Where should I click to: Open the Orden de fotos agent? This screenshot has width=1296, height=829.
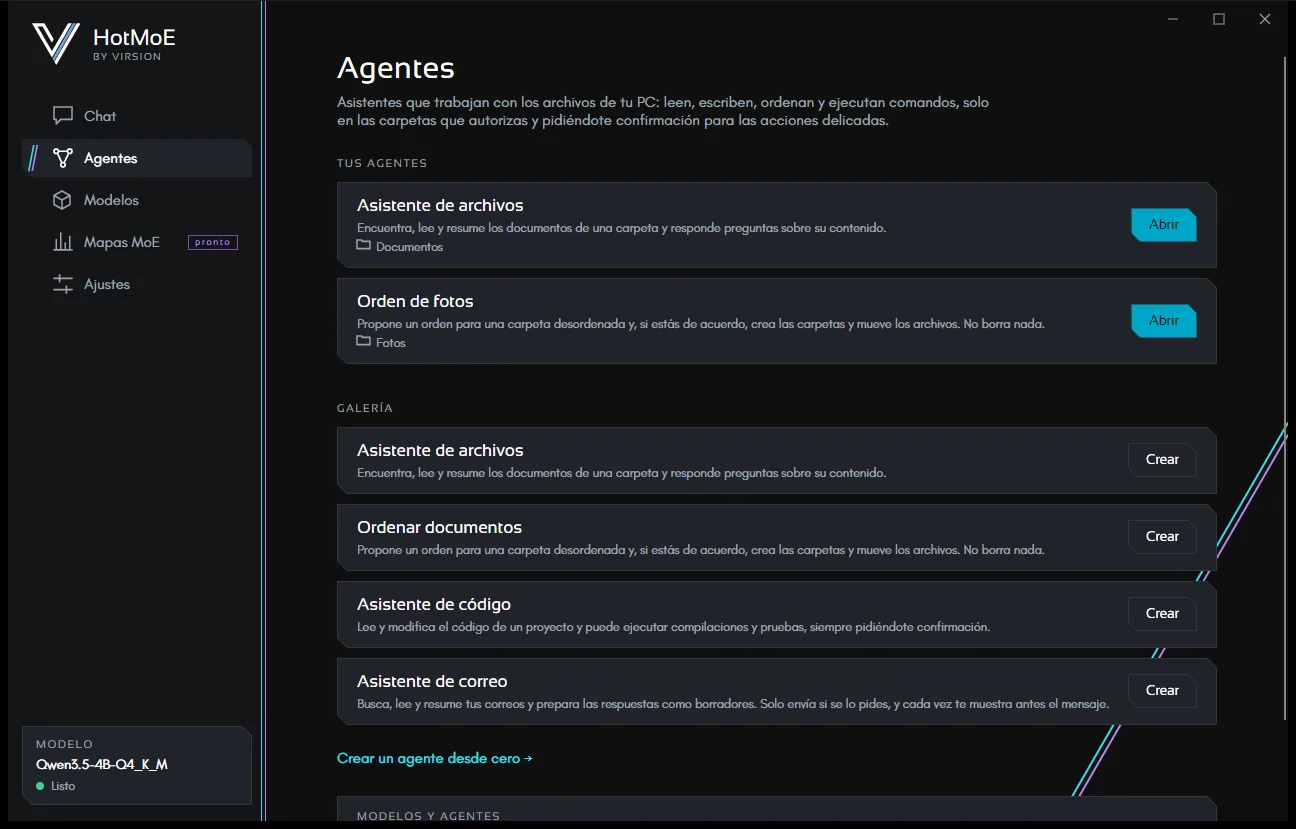point(1163,321)
